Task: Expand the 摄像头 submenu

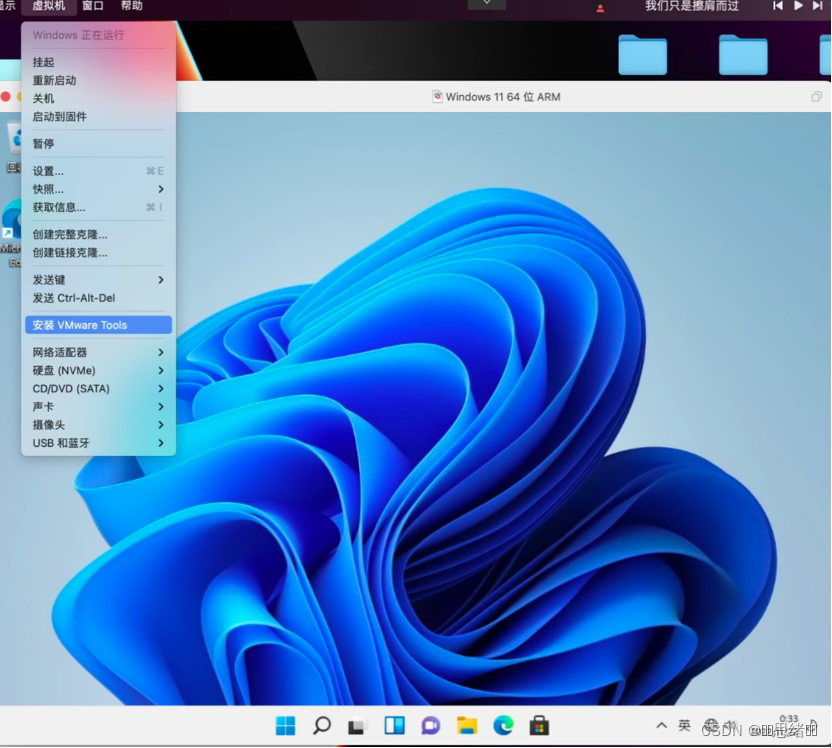Action: pos(98,424)
